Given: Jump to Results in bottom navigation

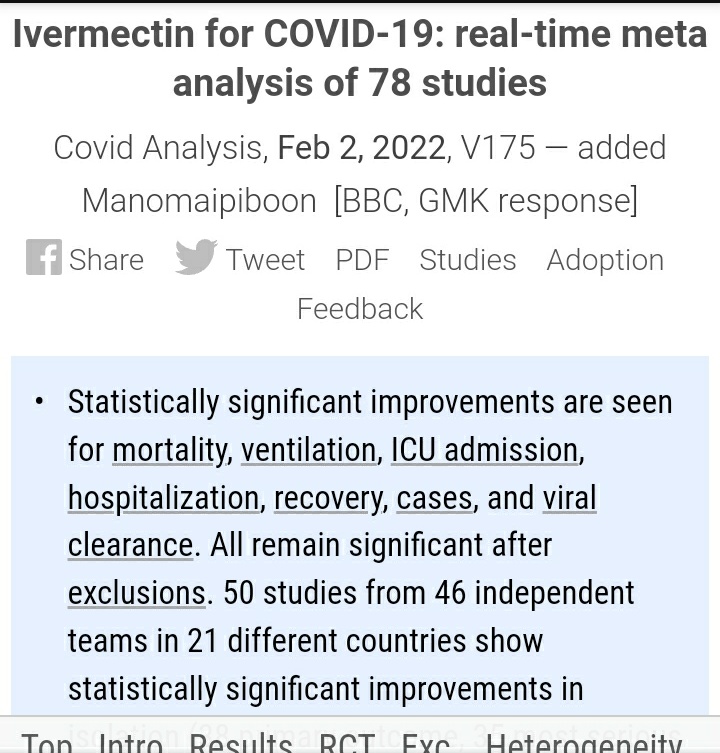Looking at the screenshot, I should click(241, 742).
